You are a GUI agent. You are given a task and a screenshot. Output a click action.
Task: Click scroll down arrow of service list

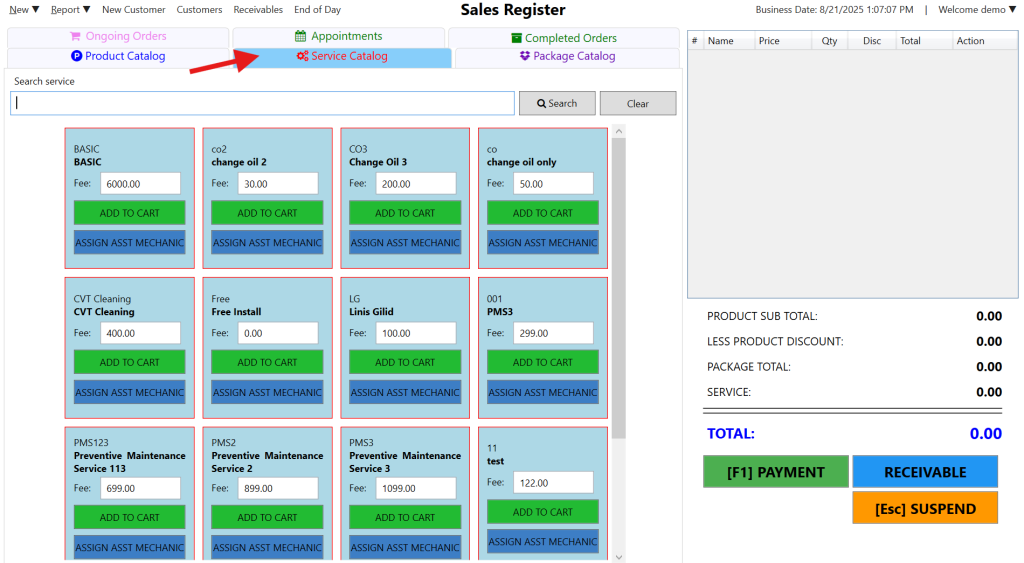[x=619, y=557]
